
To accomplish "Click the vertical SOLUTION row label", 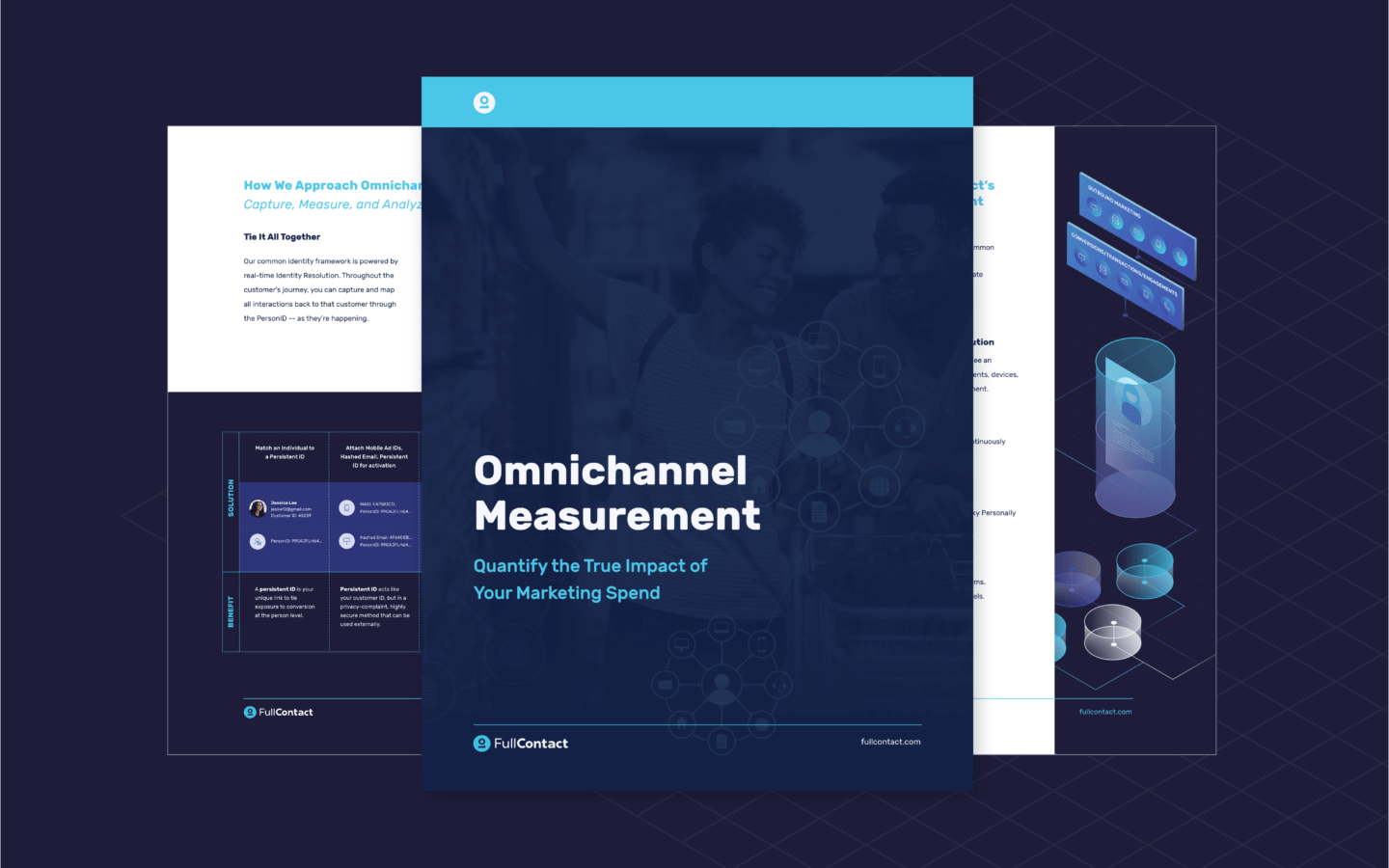I will [231, 499].
